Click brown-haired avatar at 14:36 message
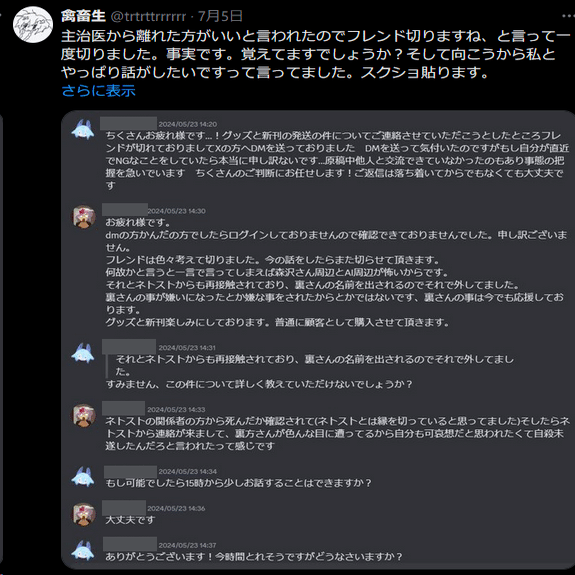 point(83,514)
